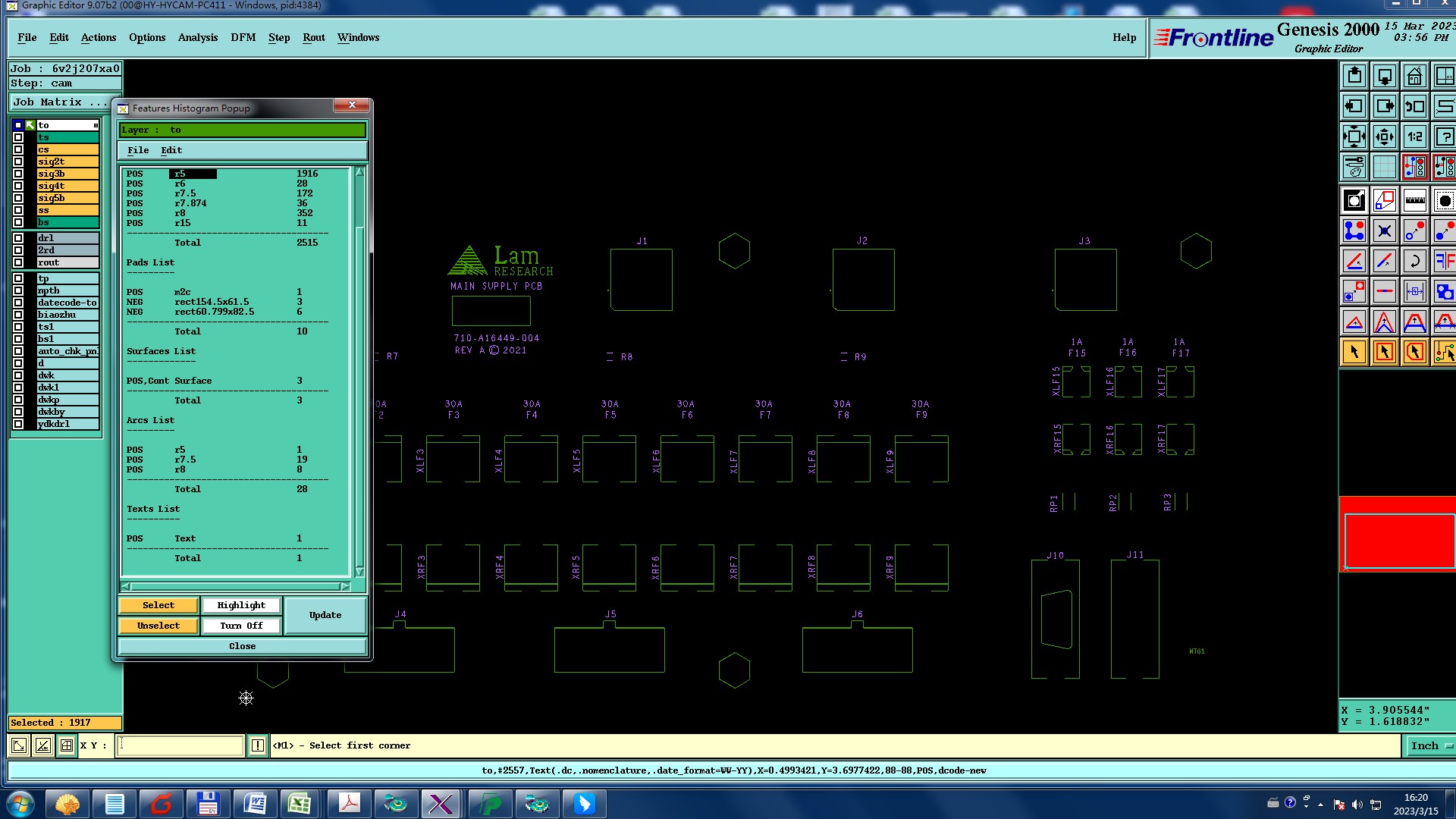Select the ruler measurement tool
The width and height of the screenshot is (1456, 819).
[x=1414, y=200]
